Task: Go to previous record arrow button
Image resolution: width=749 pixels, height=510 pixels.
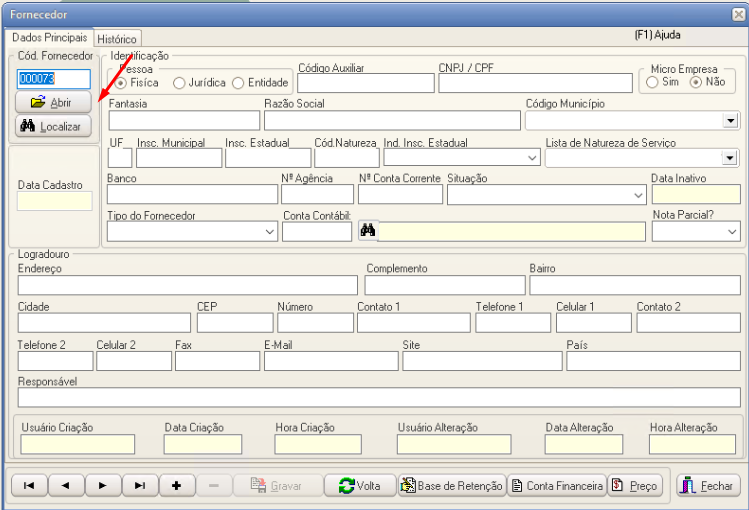Action: [65, 485]
